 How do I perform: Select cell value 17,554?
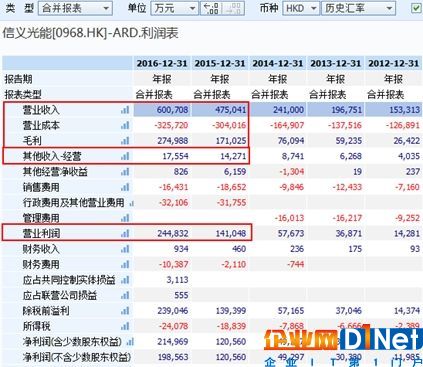coord(175,156)
